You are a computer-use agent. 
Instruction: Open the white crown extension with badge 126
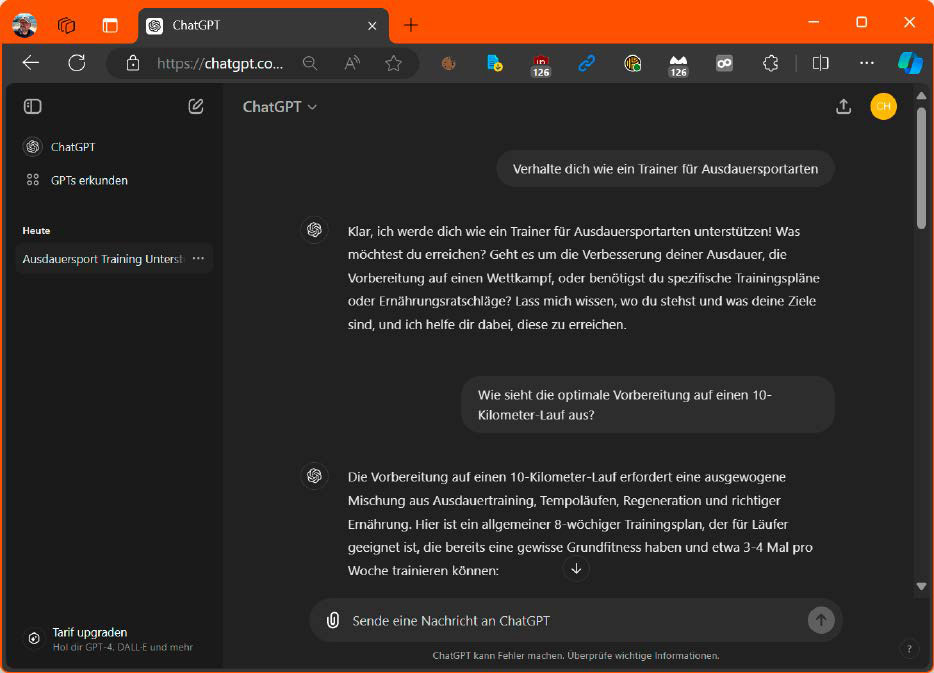point(678,66)
